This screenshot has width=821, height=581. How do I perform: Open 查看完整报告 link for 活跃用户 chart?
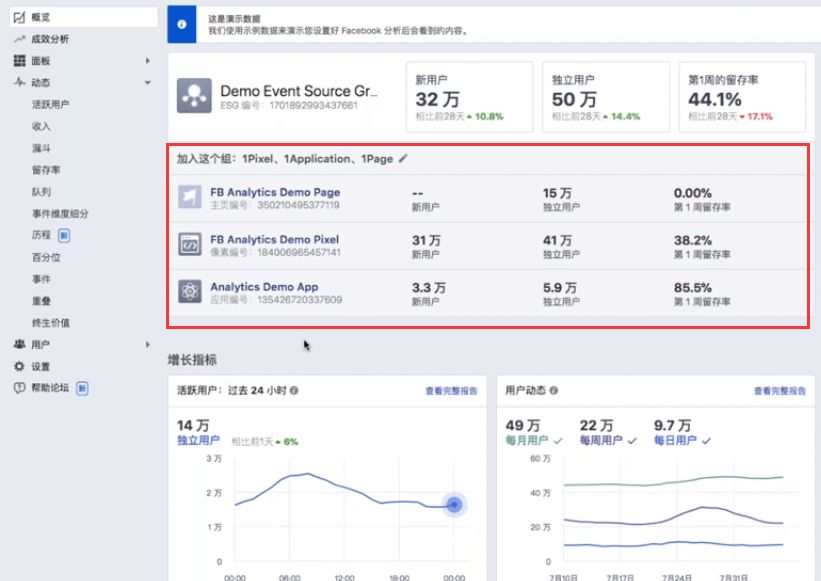tap(451, 391)
